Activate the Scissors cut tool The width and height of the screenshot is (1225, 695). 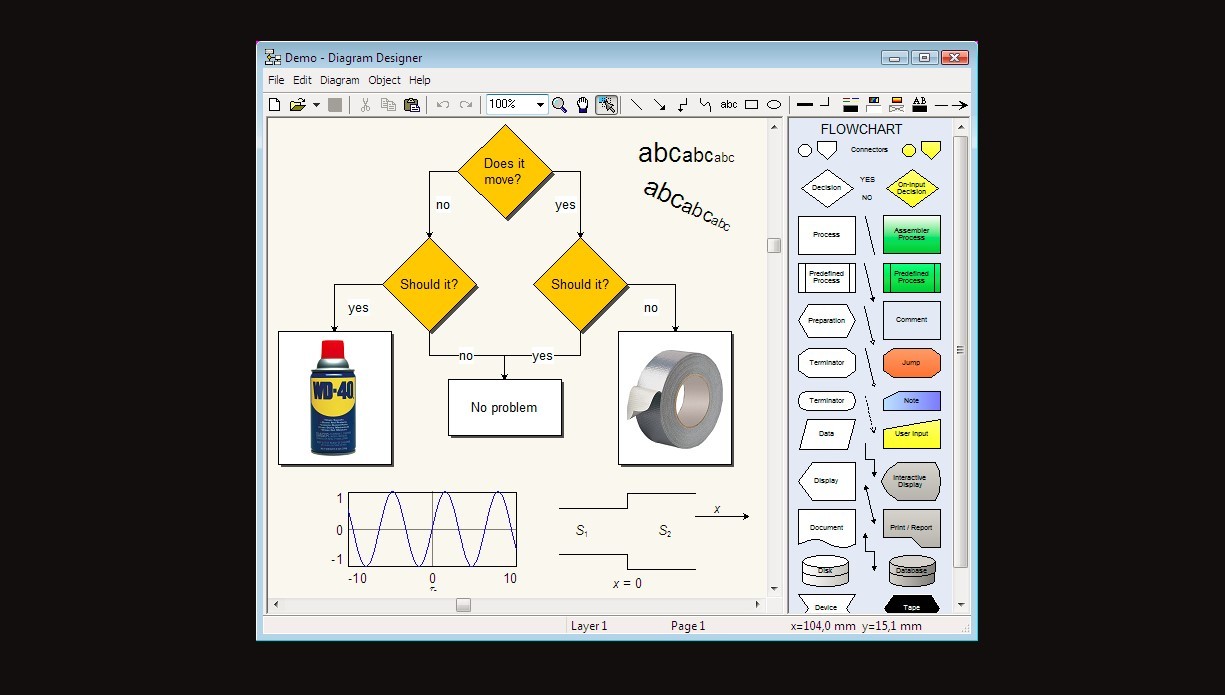pyautogui.click(x=366, y=104)
